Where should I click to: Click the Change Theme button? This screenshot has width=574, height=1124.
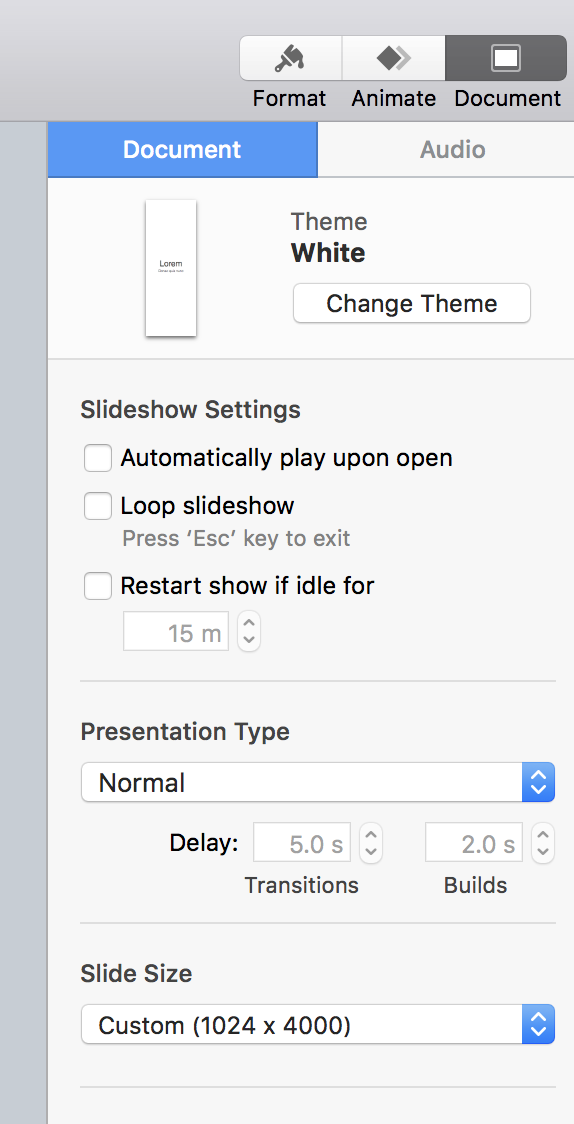coord(412,303)
